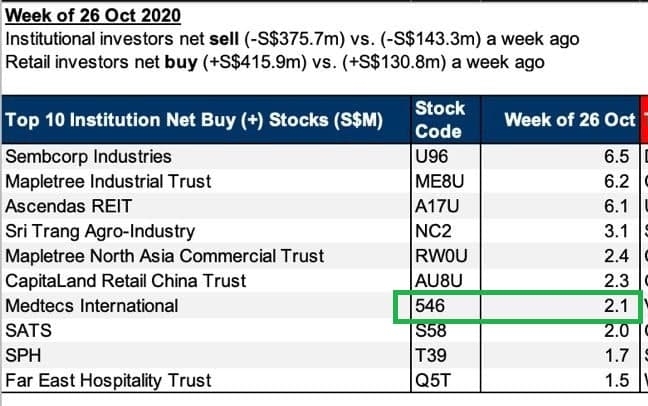Select the Stock Code column header

click(x=438, y=119)
